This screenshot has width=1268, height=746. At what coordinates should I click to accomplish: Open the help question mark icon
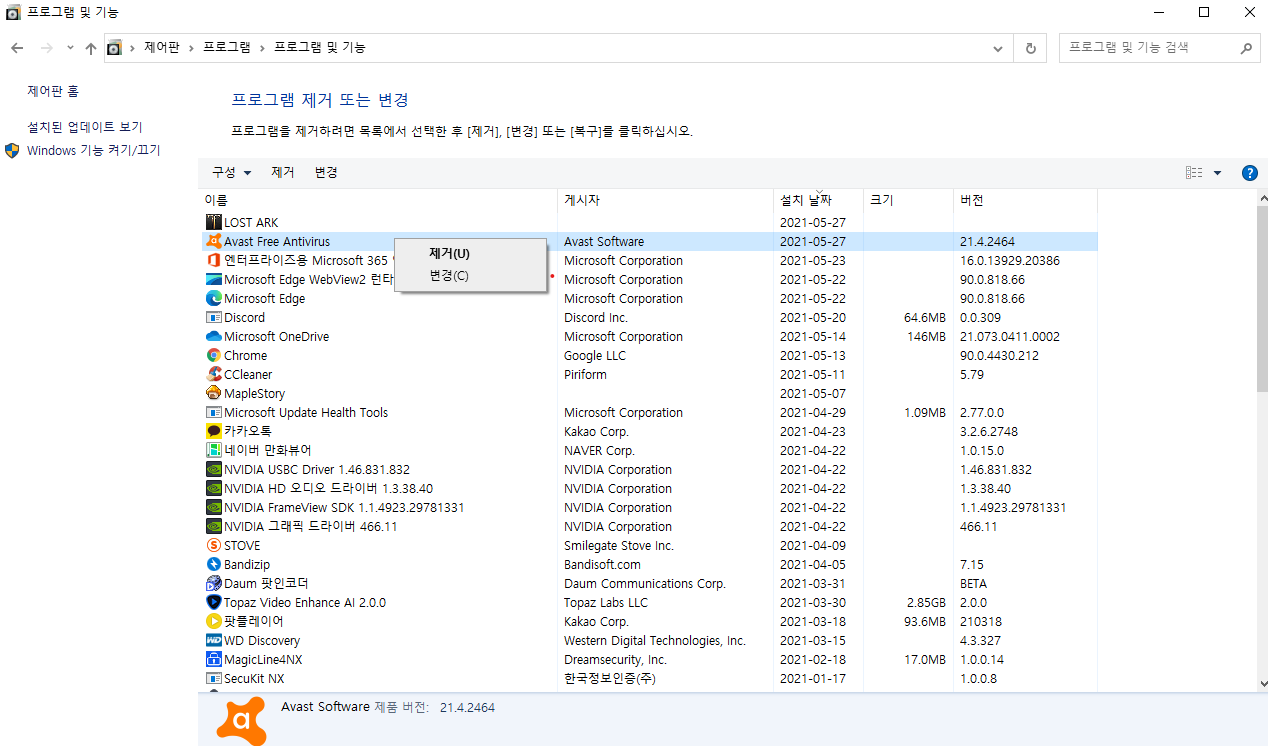coord(1249,172)
